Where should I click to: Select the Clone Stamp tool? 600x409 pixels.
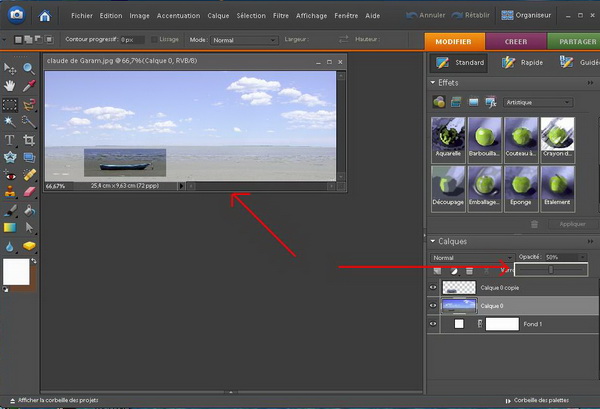(10, 191)
